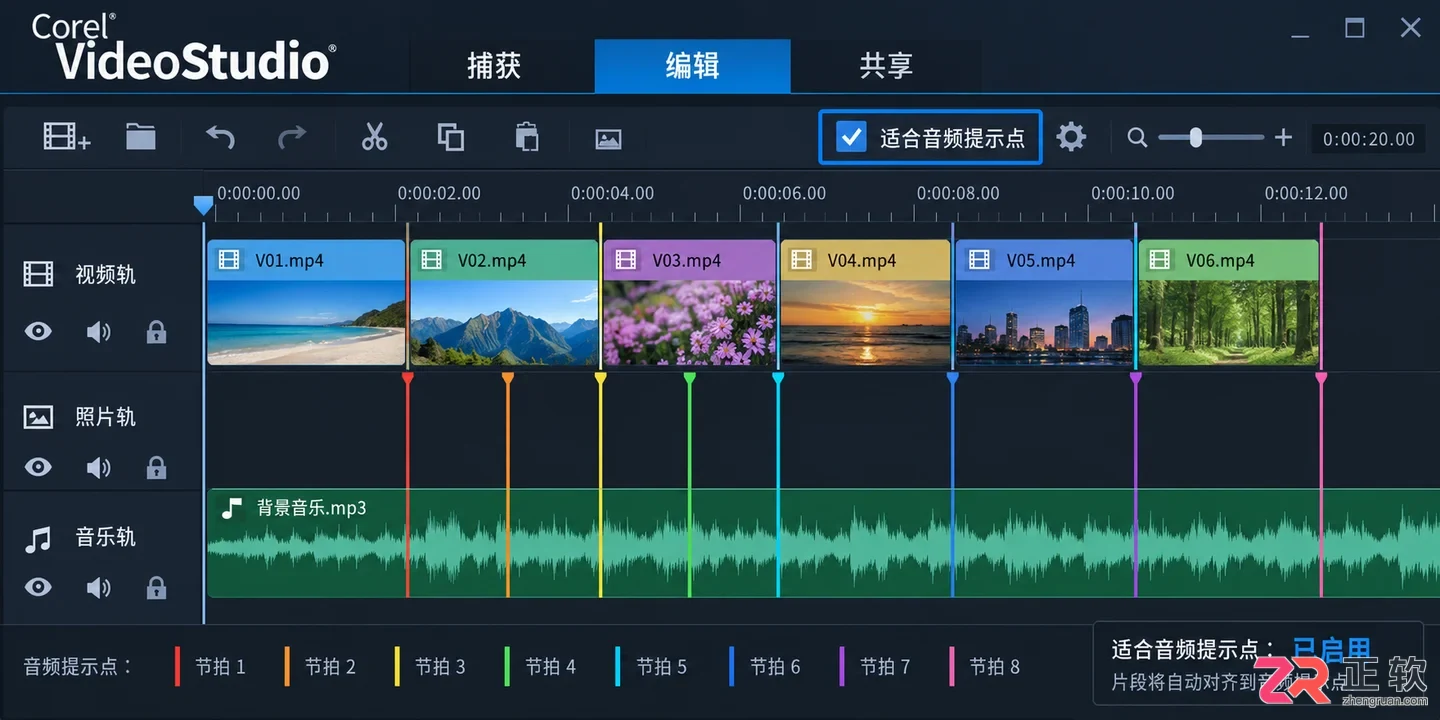Viewport: 1440px width, 720px height.
Task: Select the V04.mp4 sunset clip
Action: pos(865,302)
